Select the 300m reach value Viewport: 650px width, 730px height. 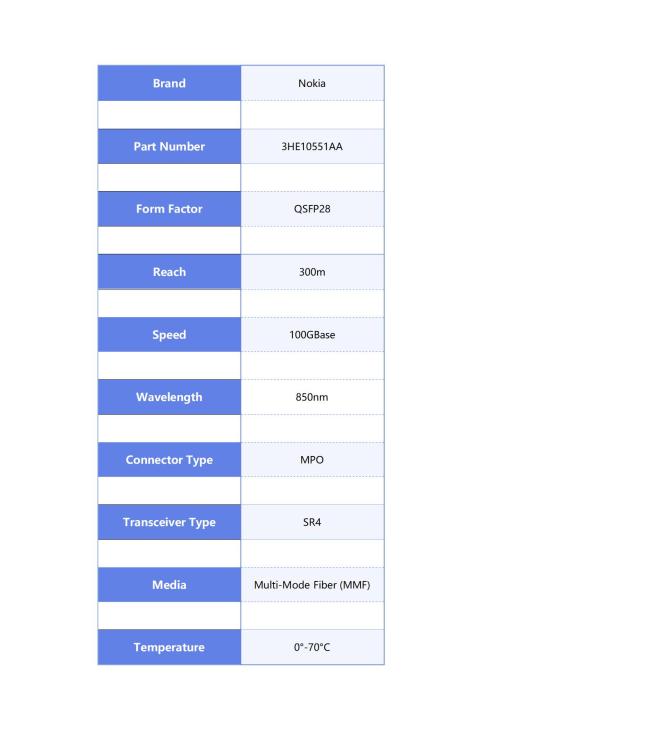point(312,272)
